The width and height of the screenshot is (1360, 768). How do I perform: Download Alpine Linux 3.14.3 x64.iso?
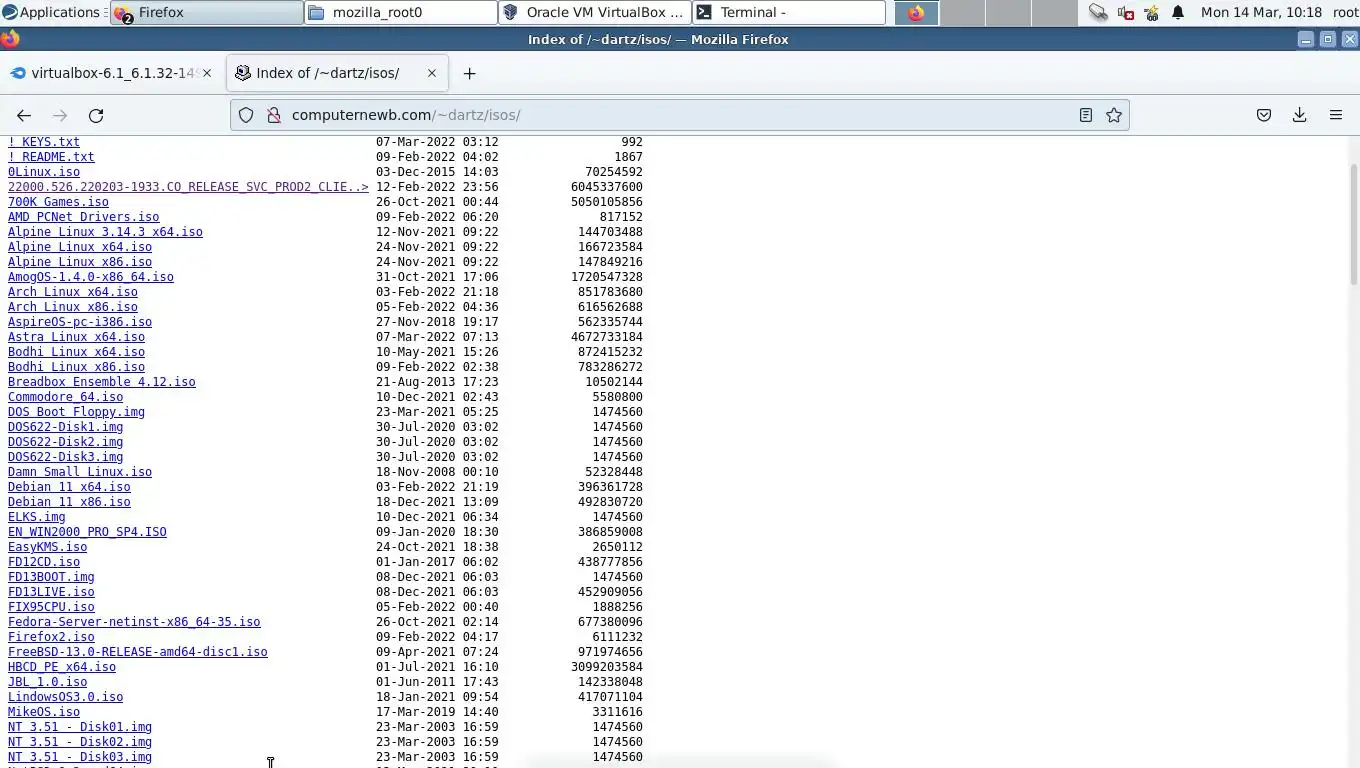[105, 232]
